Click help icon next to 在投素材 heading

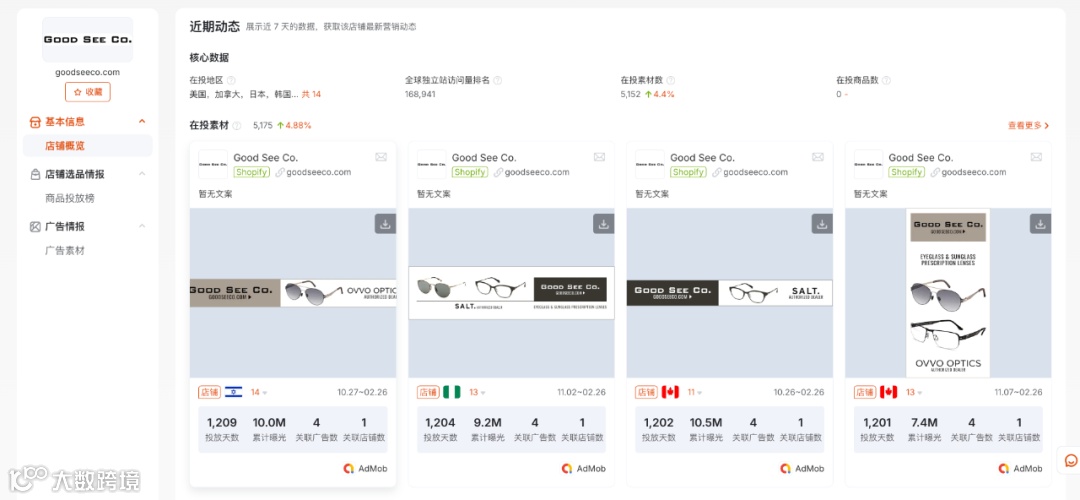237,126
